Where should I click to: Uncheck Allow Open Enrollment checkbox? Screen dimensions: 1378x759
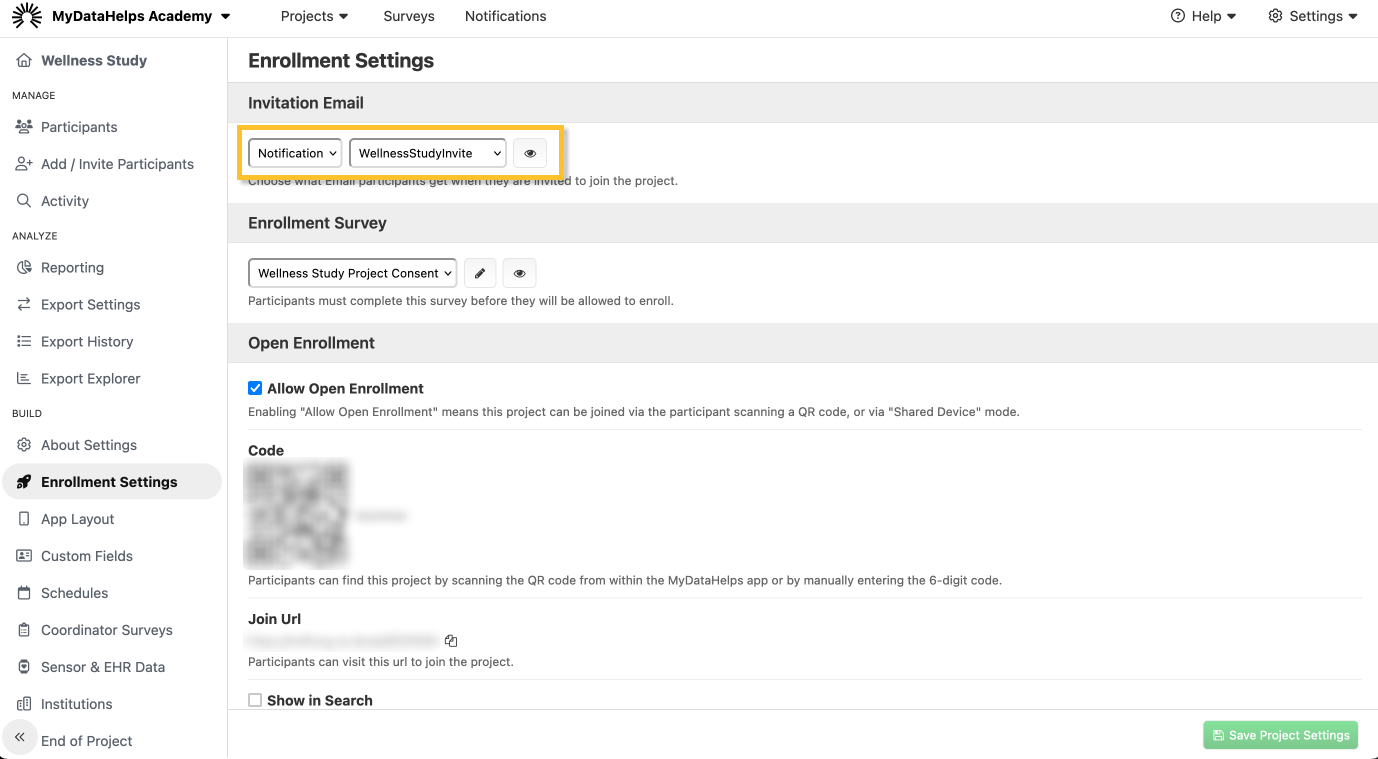[255, 388]
